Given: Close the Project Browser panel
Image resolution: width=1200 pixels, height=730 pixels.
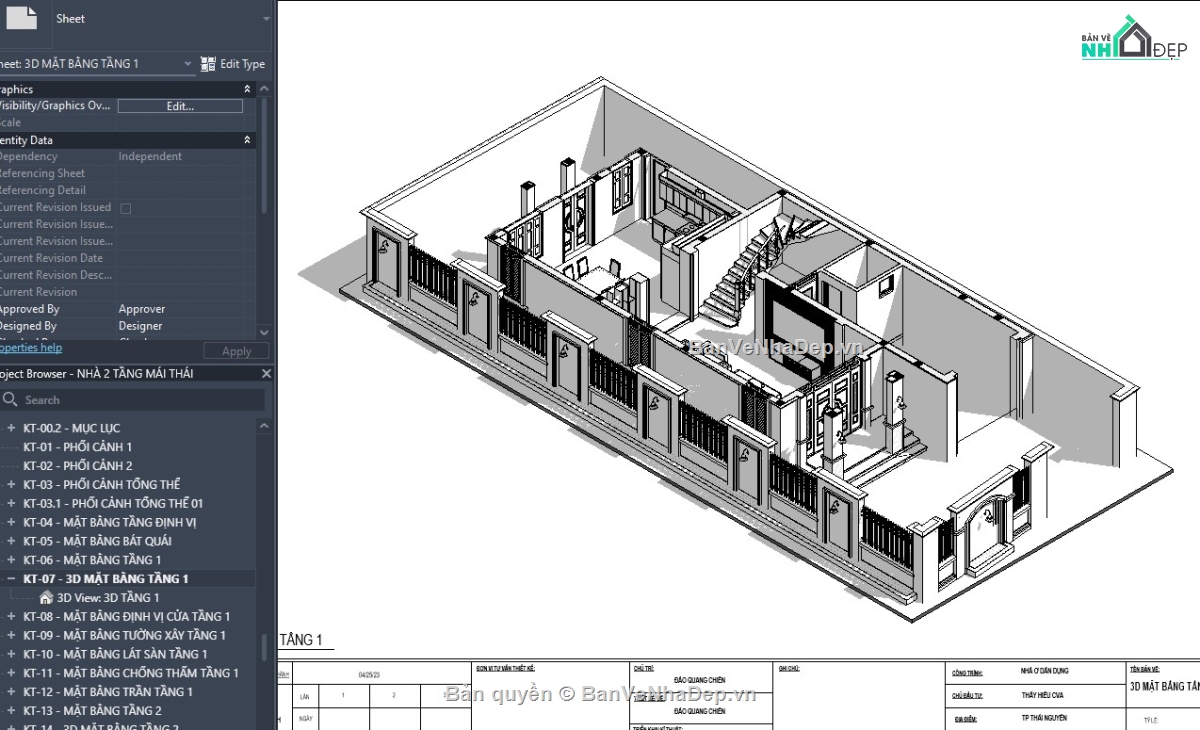Looking at the screenshot, I should pos(266,373).
